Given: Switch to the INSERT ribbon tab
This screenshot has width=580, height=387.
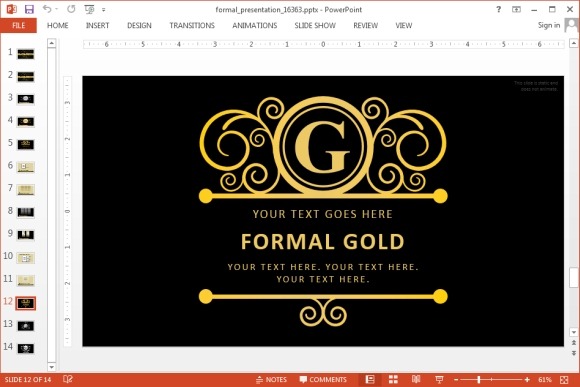Looking at the screenshot, I should pos(97,26).
